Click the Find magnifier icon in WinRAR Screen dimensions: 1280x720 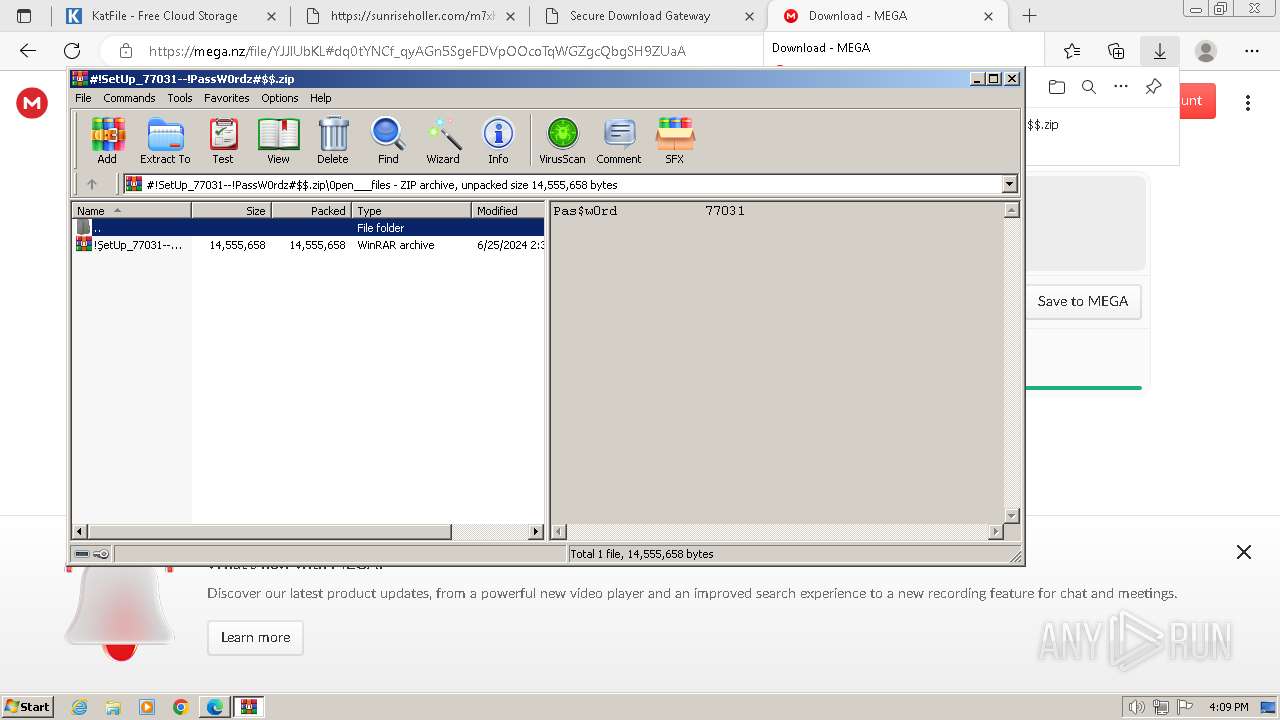(388, 140)
